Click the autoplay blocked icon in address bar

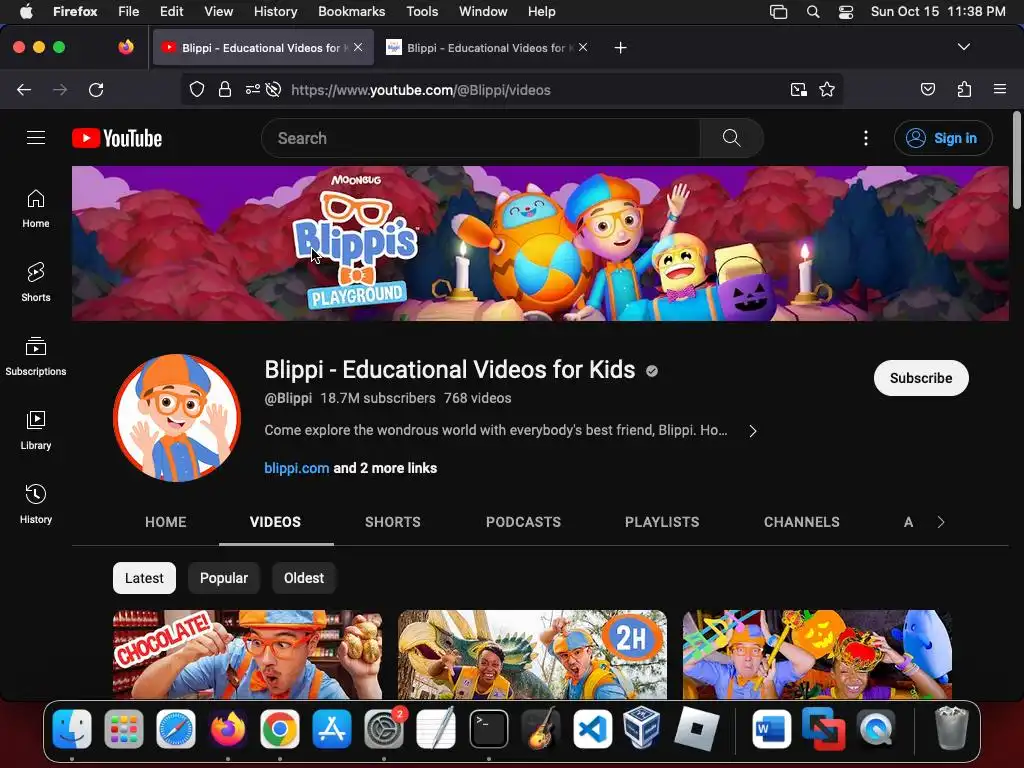[274, 89]
